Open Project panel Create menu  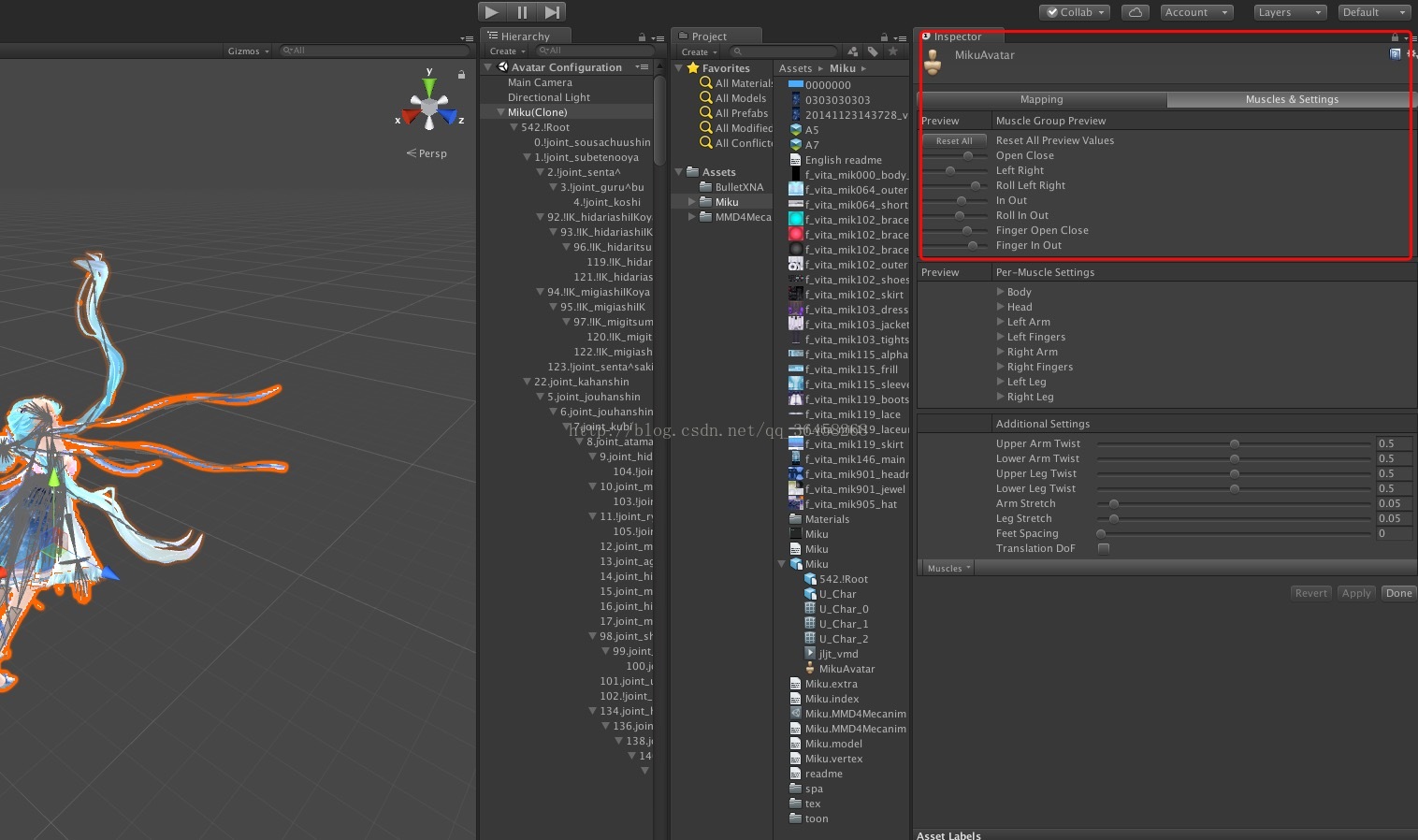[x=698, y=51]
